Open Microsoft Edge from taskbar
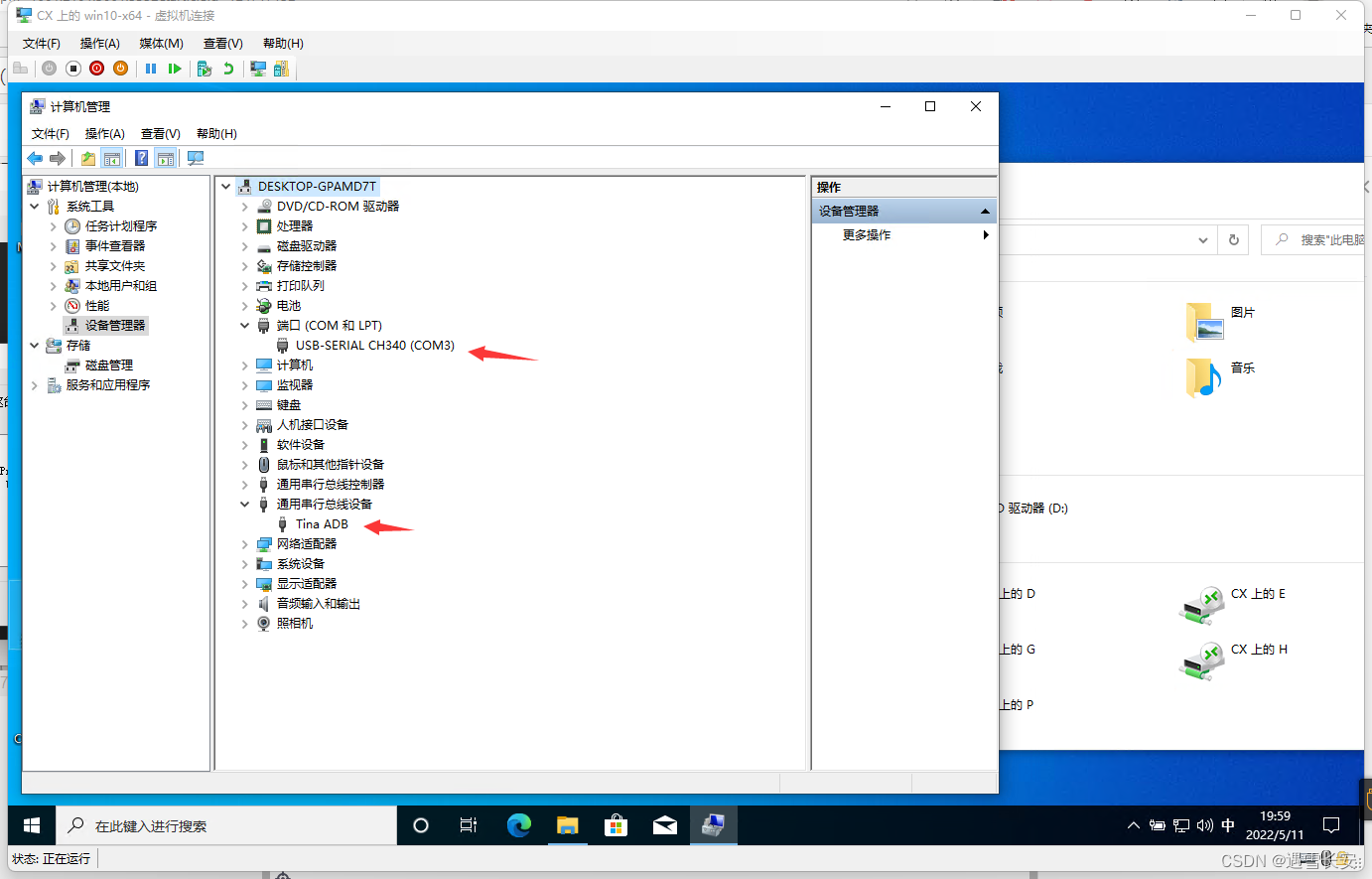Image resolution: width=1372 pixels, height=879 pixels. click(519, 825)
